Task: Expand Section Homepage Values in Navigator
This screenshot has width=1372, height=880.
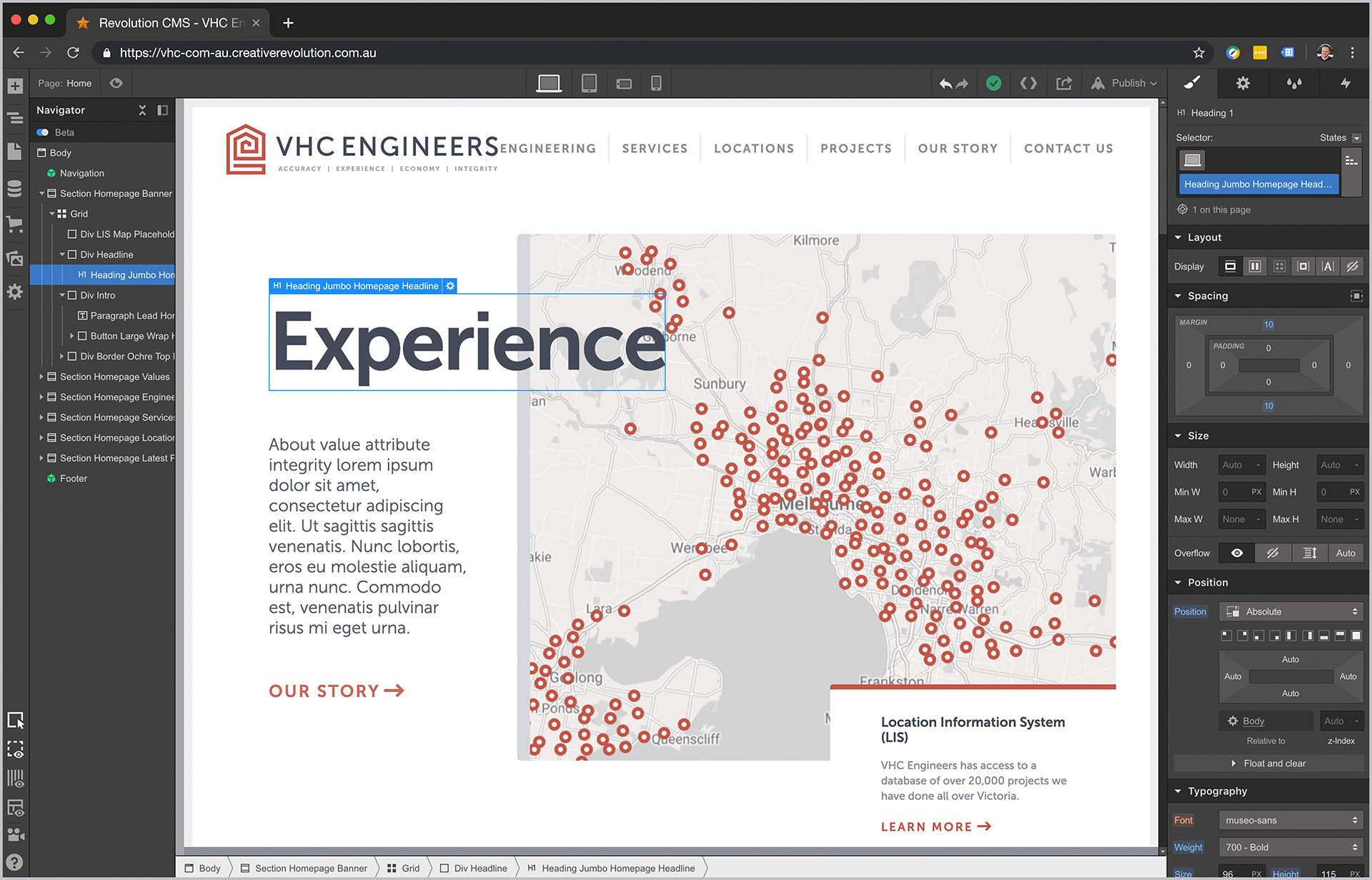Action: coord(41,377)
